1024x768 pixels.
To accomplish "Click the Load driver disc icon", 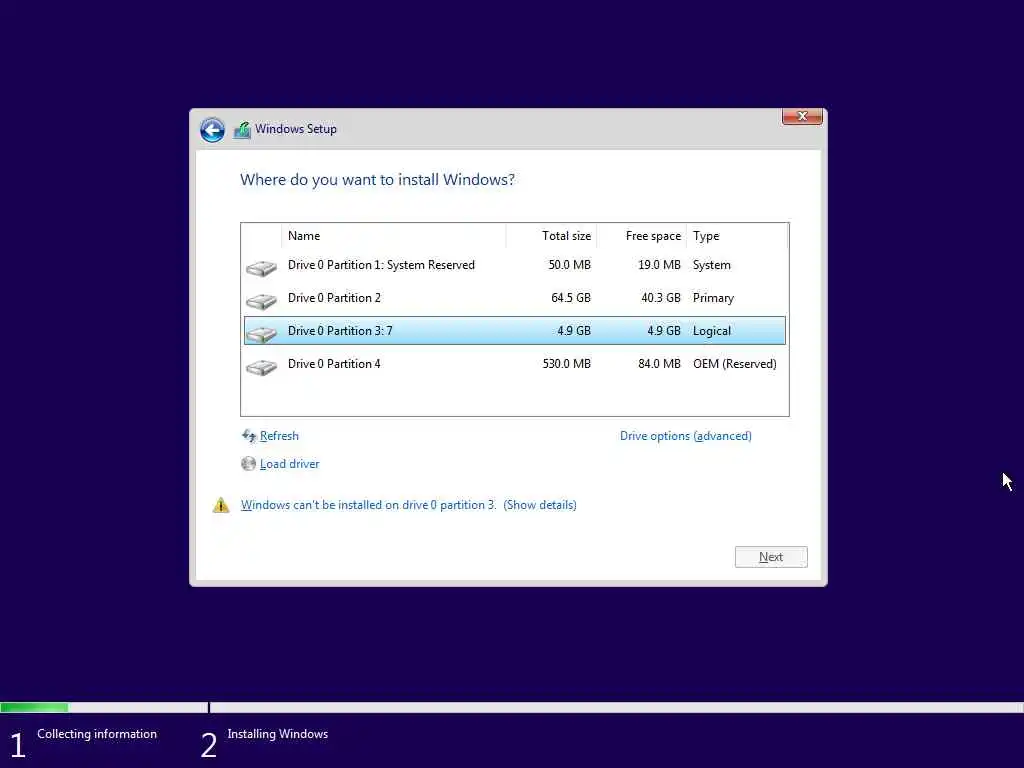I will coord(248,464).
